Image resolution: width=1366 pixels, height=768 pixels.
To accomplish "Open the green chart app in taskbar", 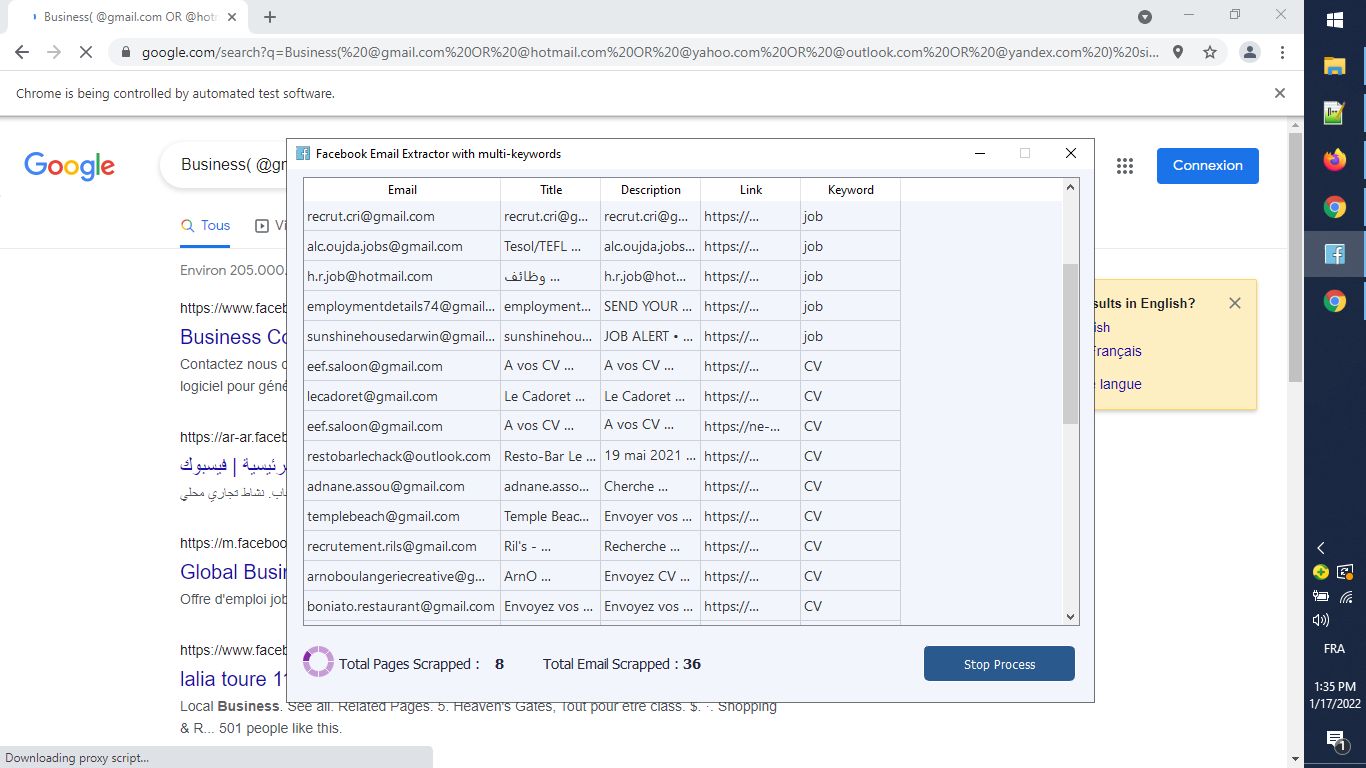I will [x=1335, y=113].
